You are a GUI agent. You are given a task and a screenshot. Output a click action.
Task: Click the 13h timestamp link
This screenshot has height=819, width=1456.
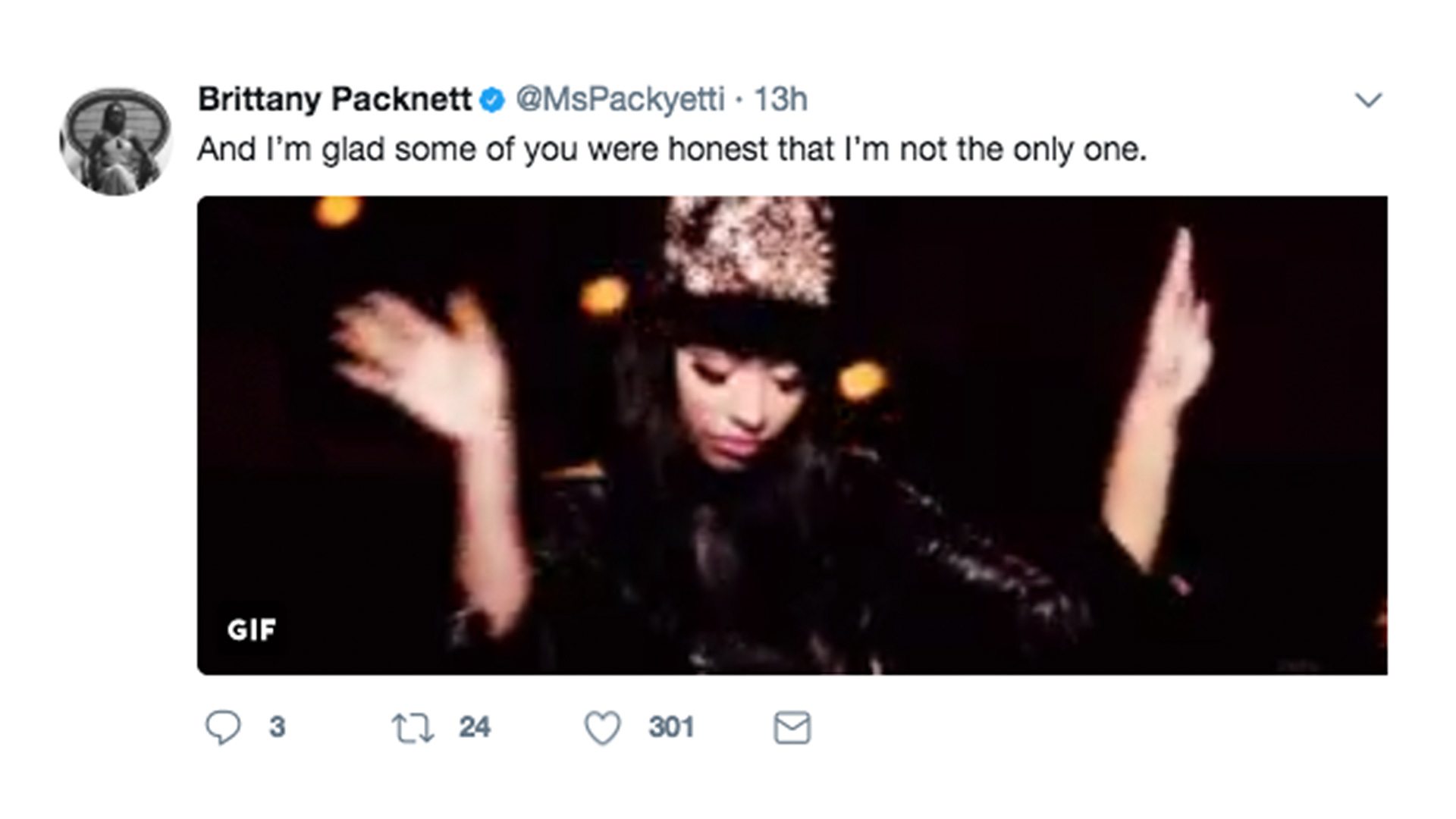point(780,99)
